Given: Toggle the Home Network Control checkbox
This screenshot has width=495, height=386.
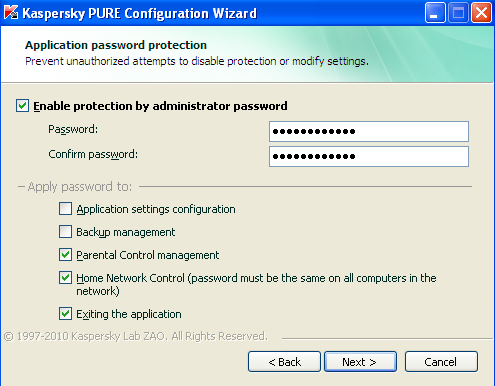Looking at the screenshot, I should tap(65, 278).
